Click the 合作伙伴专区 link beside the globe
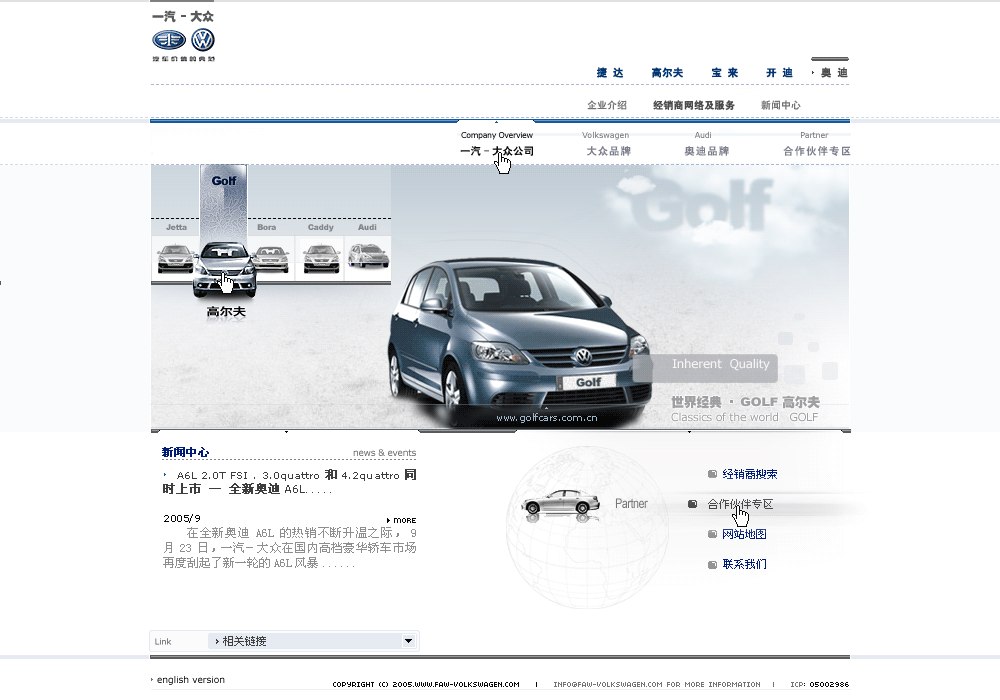This screenshot has height=700, width=1000. point(740,504)
